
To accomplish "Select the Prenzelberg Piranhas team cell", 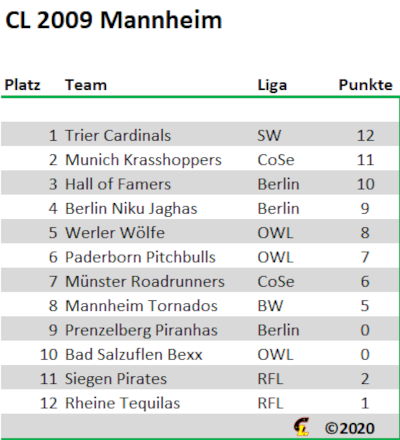I will (141, 331).
